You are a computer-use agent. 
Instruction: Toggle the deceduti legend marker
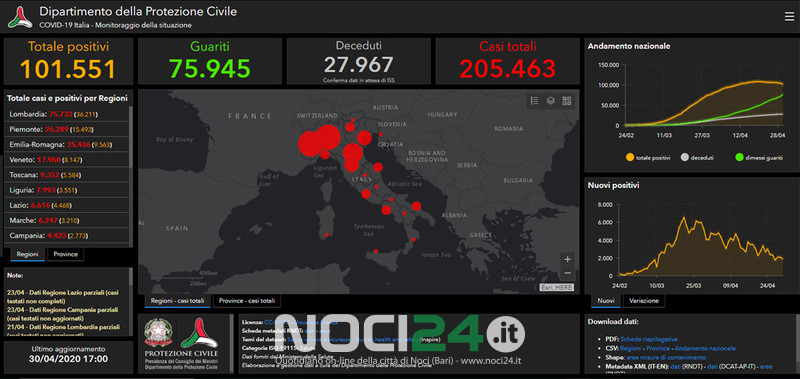[x=685, y=158]
